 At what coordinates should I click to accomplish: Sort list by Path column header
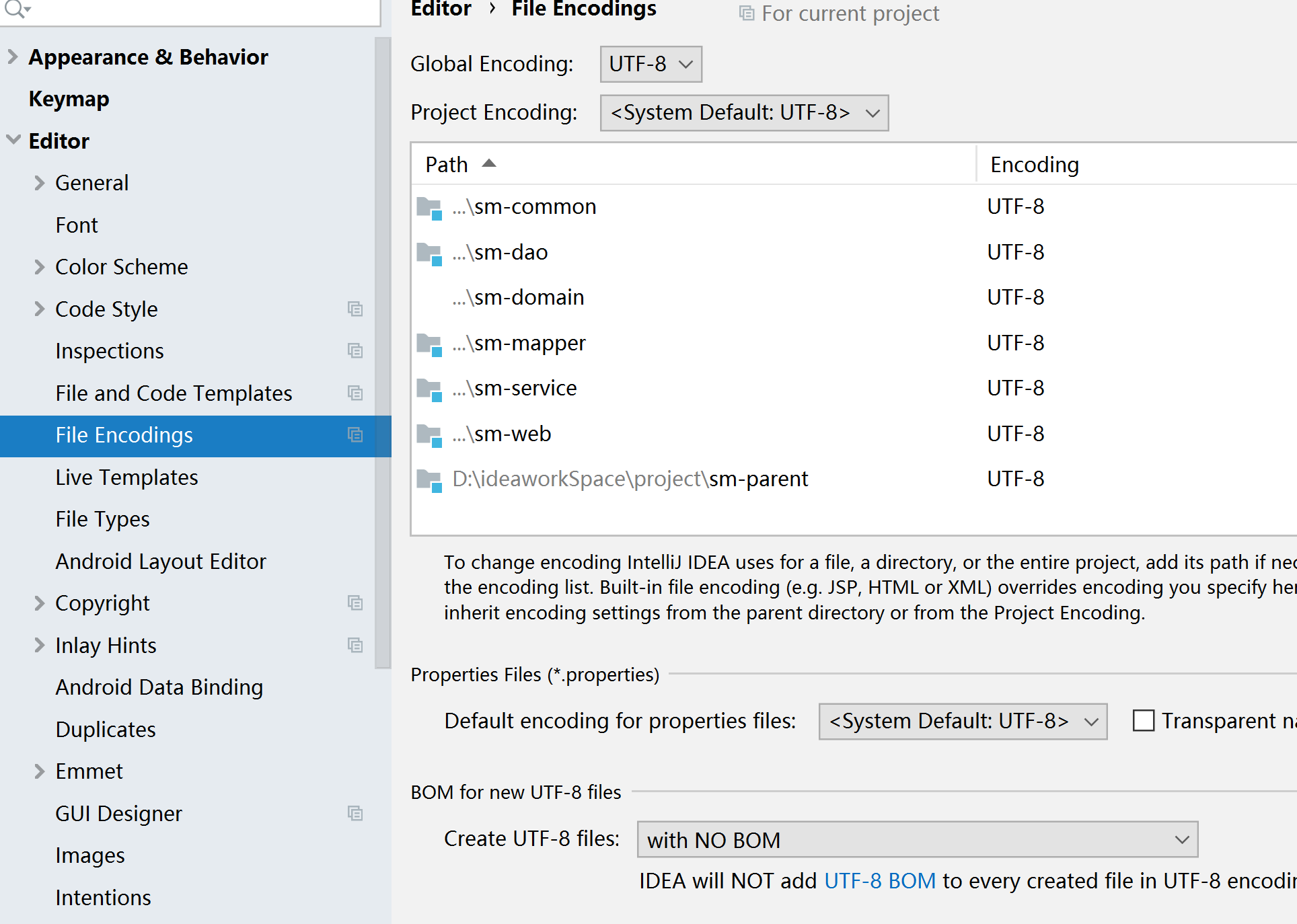pos(447,165)
